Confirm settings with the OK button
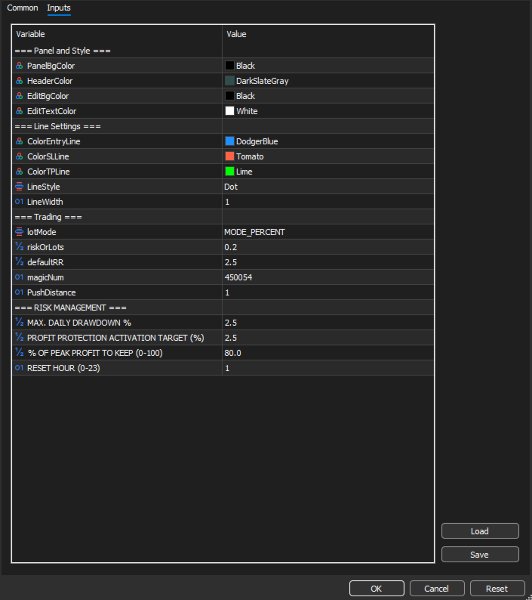 pyautogui.click(x=377, y=589)
